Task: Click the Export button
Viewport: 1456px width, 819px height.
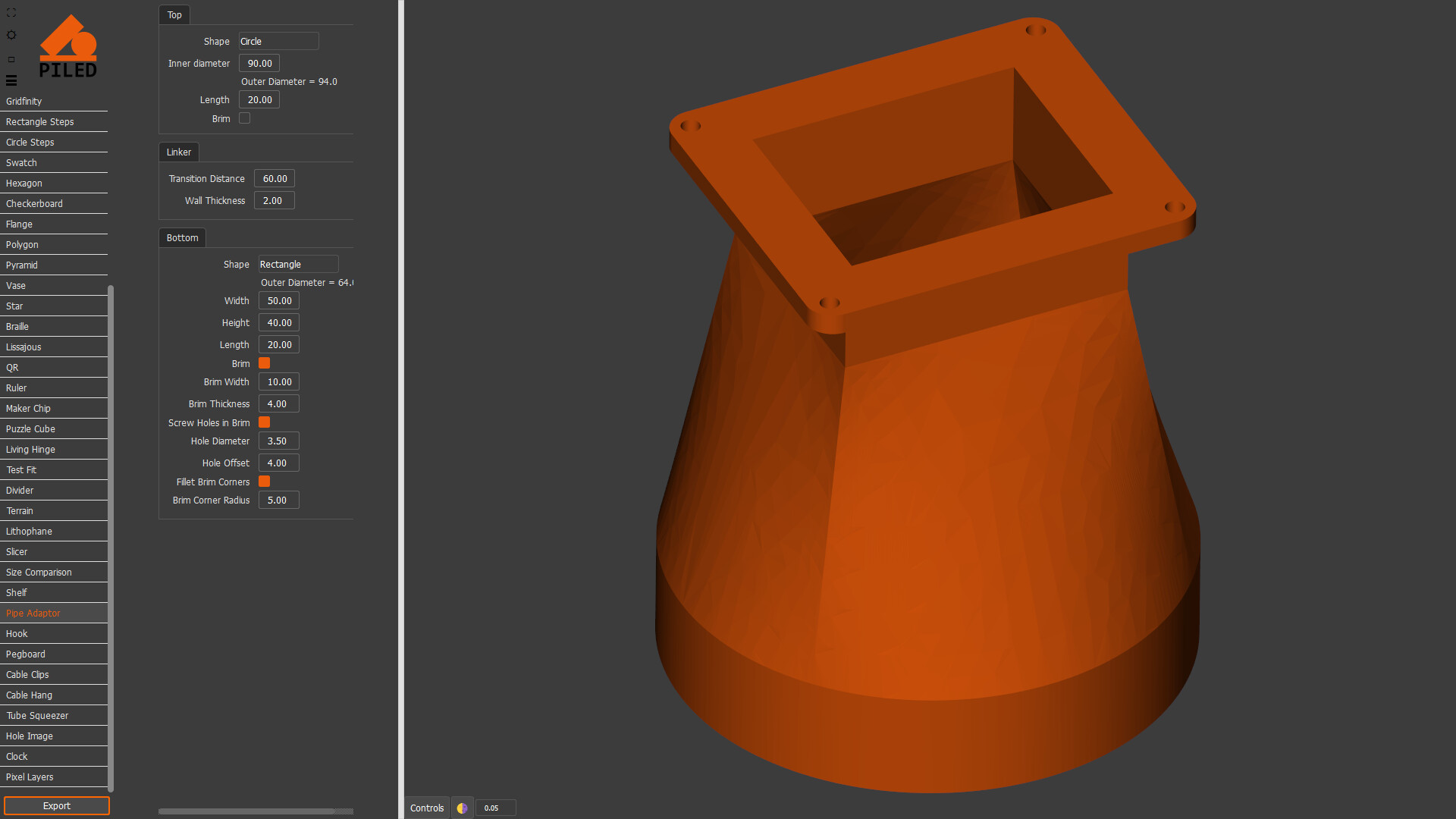Action: point(56,805)
